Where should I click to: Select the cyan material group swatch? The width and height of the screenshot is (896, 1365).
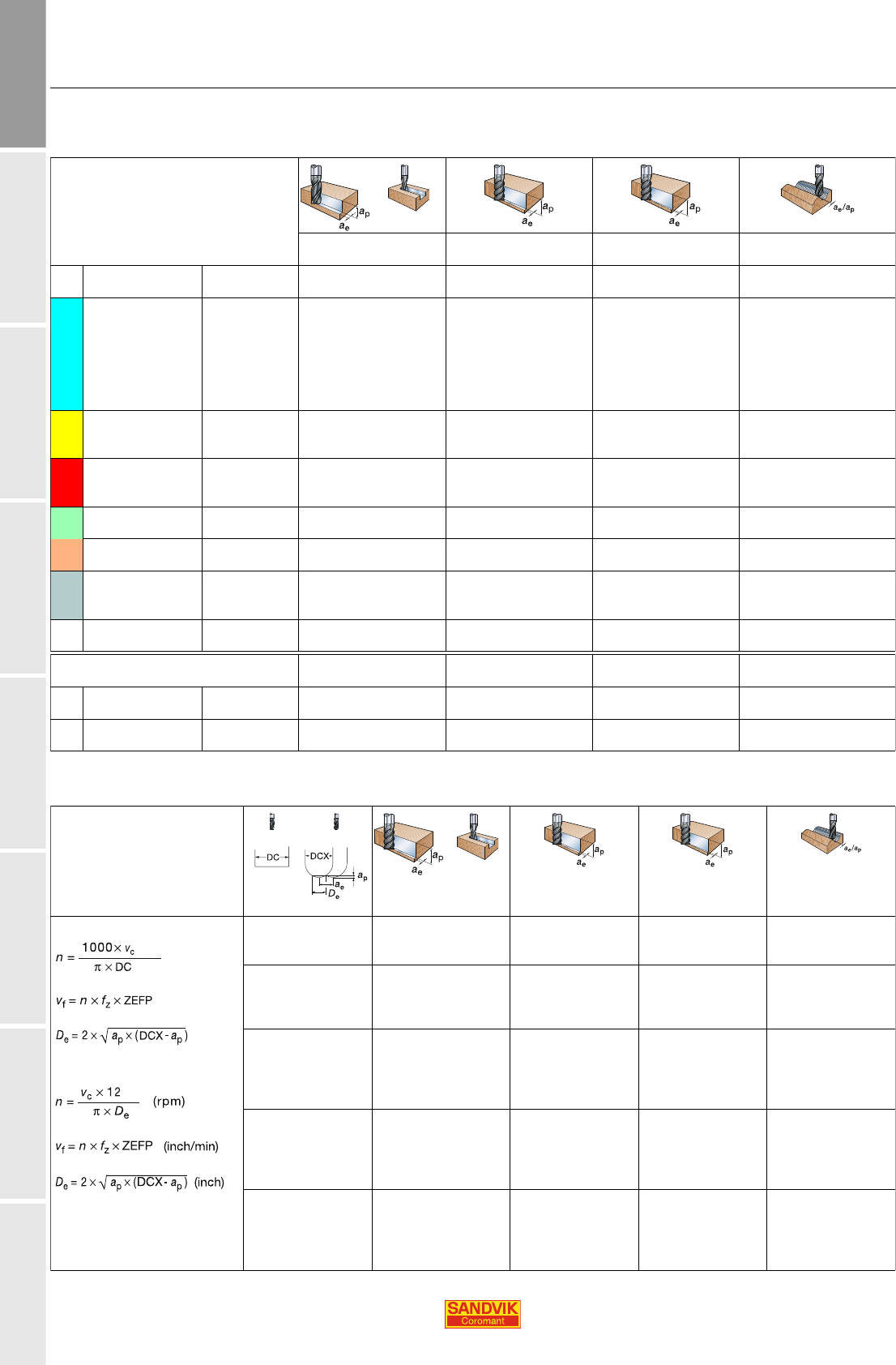click(66, 353)
